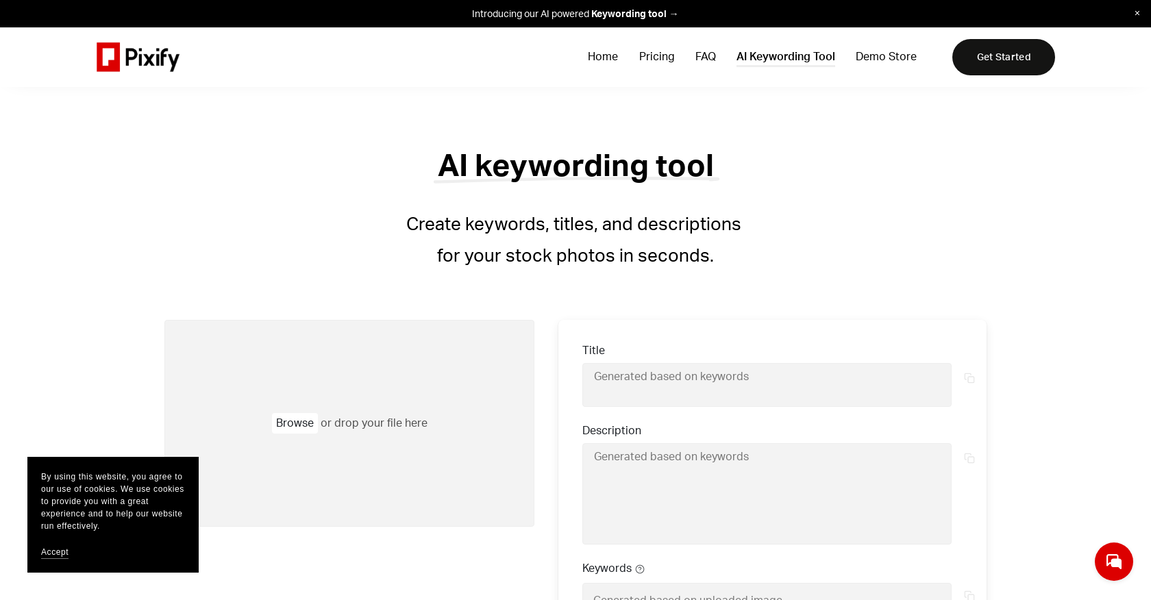Image resolution: width=1151 pixels, height=600 pixels.
Task: Click the red Pixify logo icon
Action: click(106, 56)
